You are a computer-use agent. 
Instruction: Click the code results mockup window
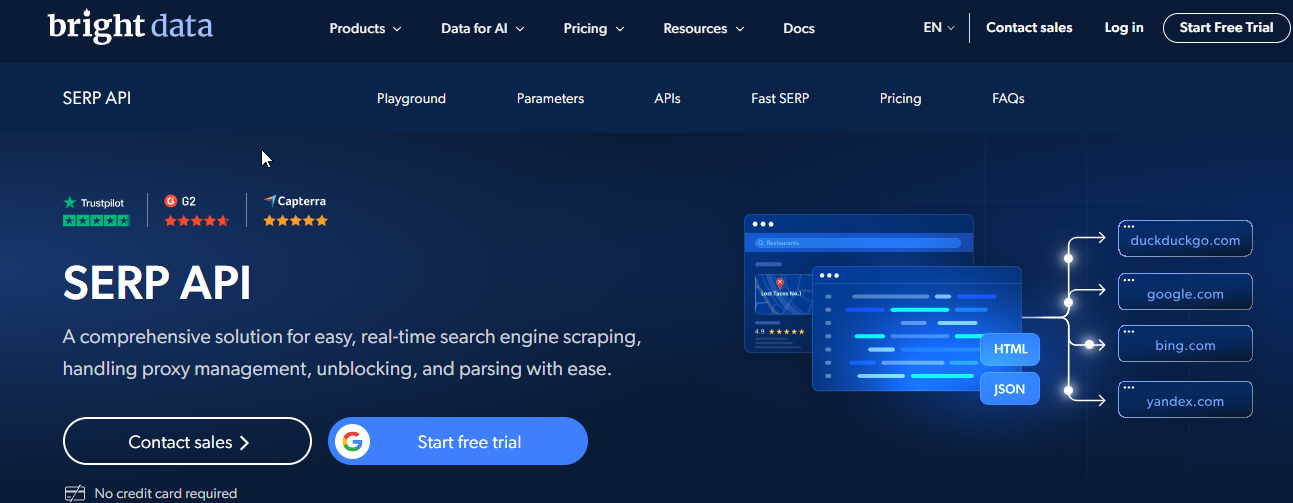coord(916,328)
